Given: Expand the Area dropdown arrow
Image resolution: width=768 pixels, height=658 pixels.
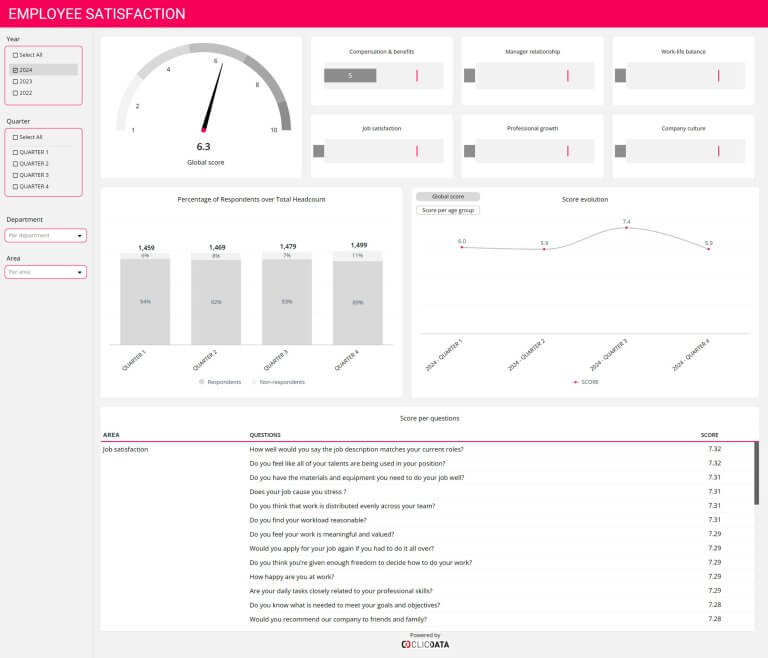Looking at the screenshot, I should pyautogui.click(x=80, y=272).
